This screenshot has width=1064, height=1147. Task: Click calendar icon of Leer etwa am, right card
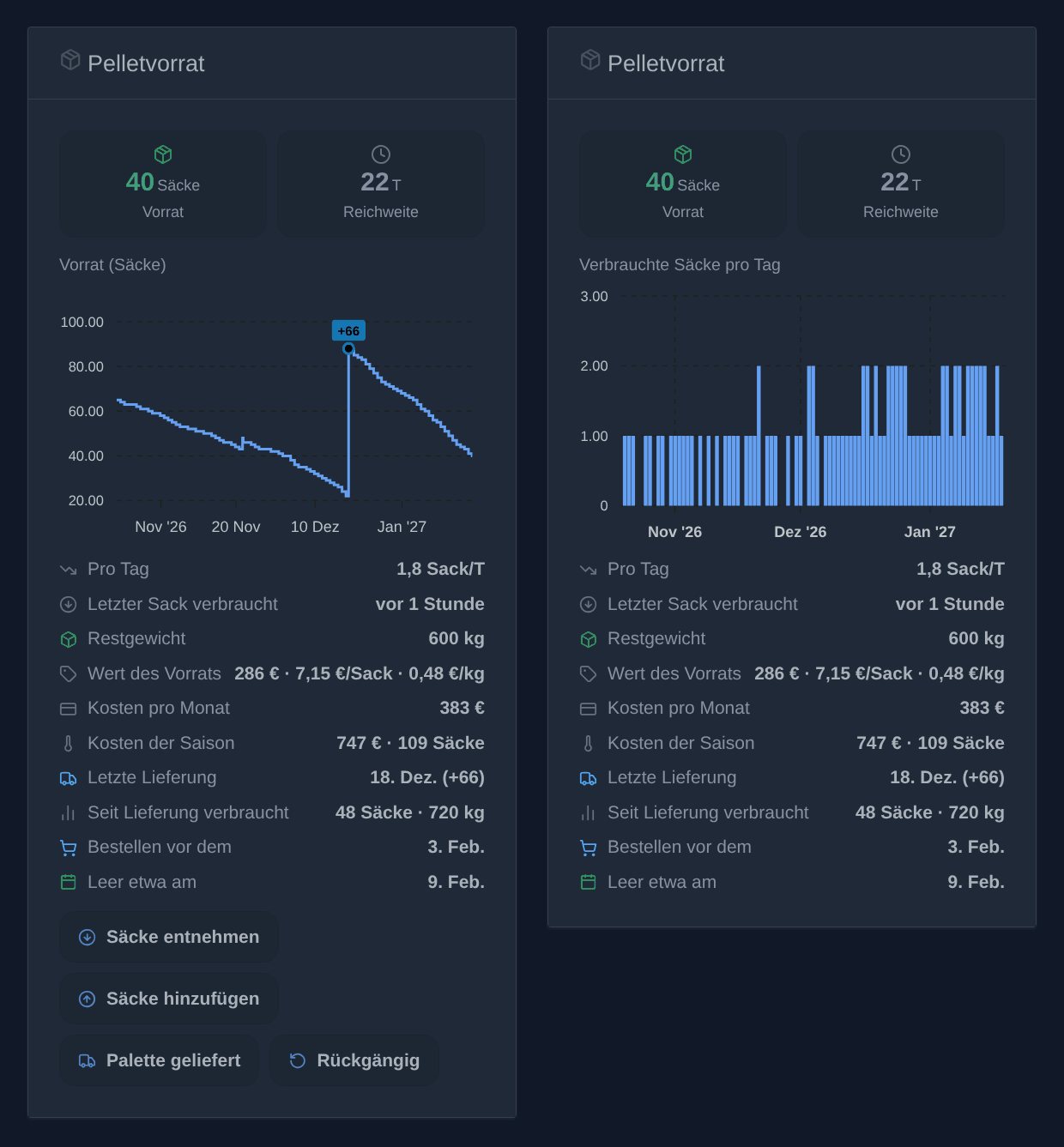coord(589,882)
